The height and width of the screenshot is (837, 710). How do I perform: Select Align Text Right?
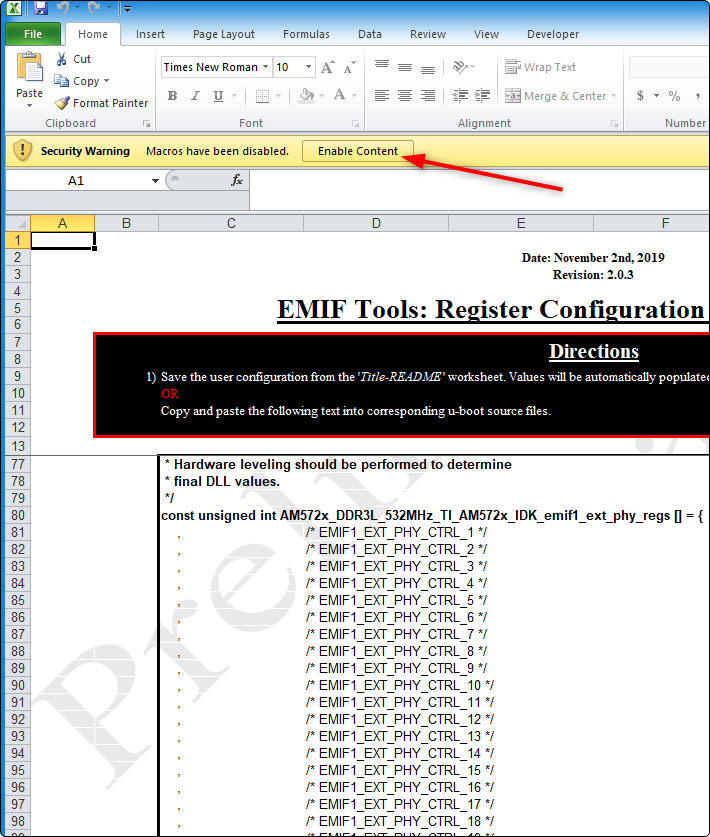pyautogui.click(x=428, y=96)
